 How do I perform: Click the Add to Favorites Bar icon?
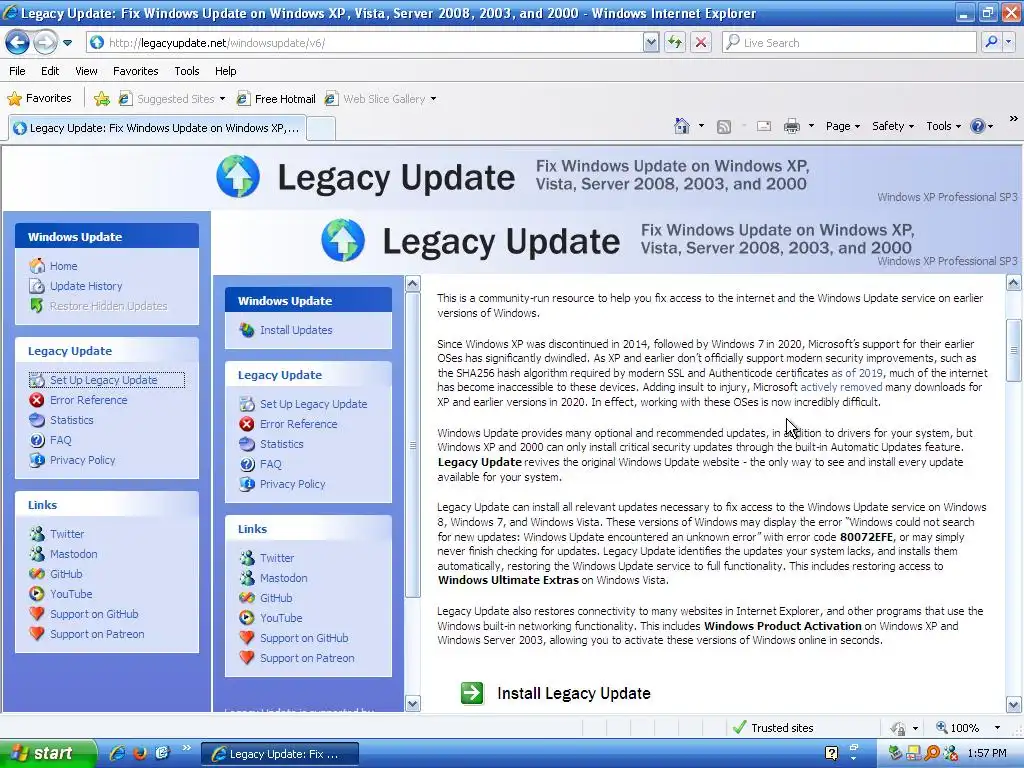[x=102, y=99]
